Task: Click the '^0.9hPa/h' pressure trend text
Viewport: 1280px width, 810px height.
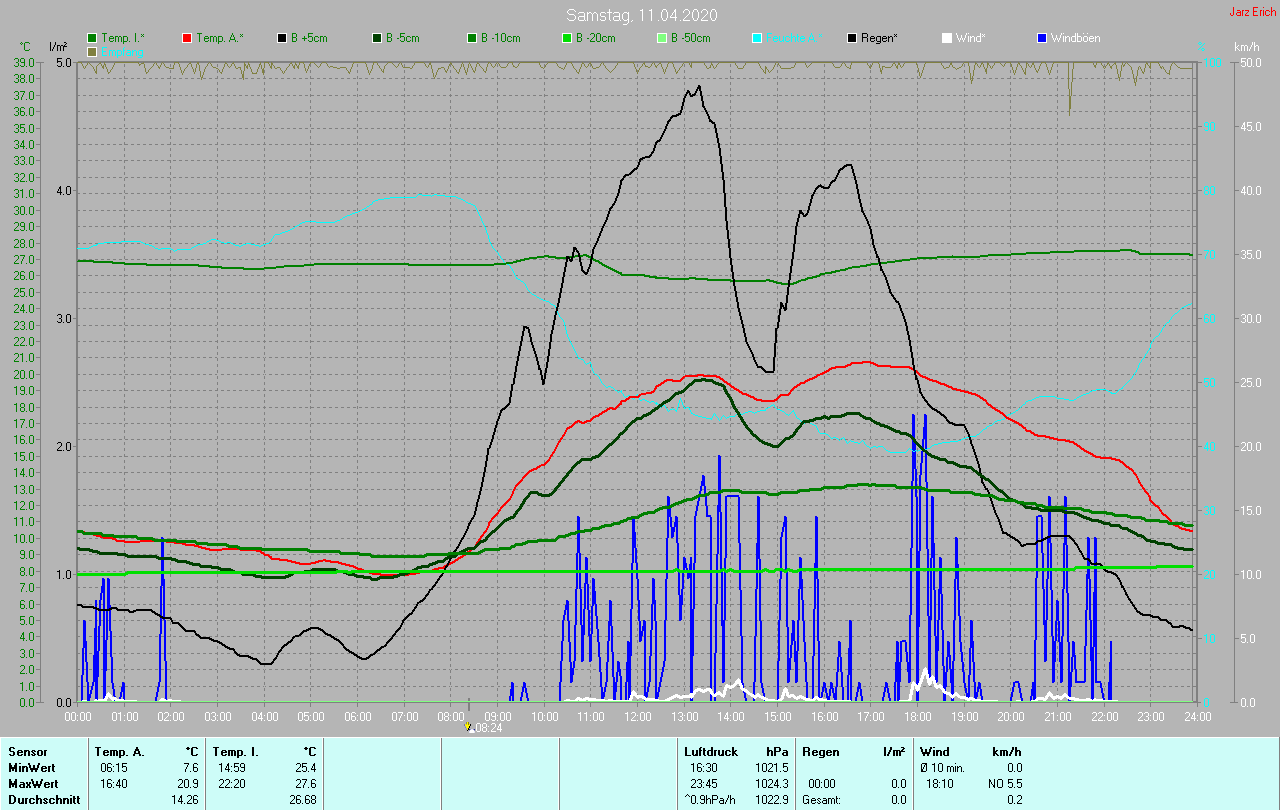Action: click(x=711, y=800)
